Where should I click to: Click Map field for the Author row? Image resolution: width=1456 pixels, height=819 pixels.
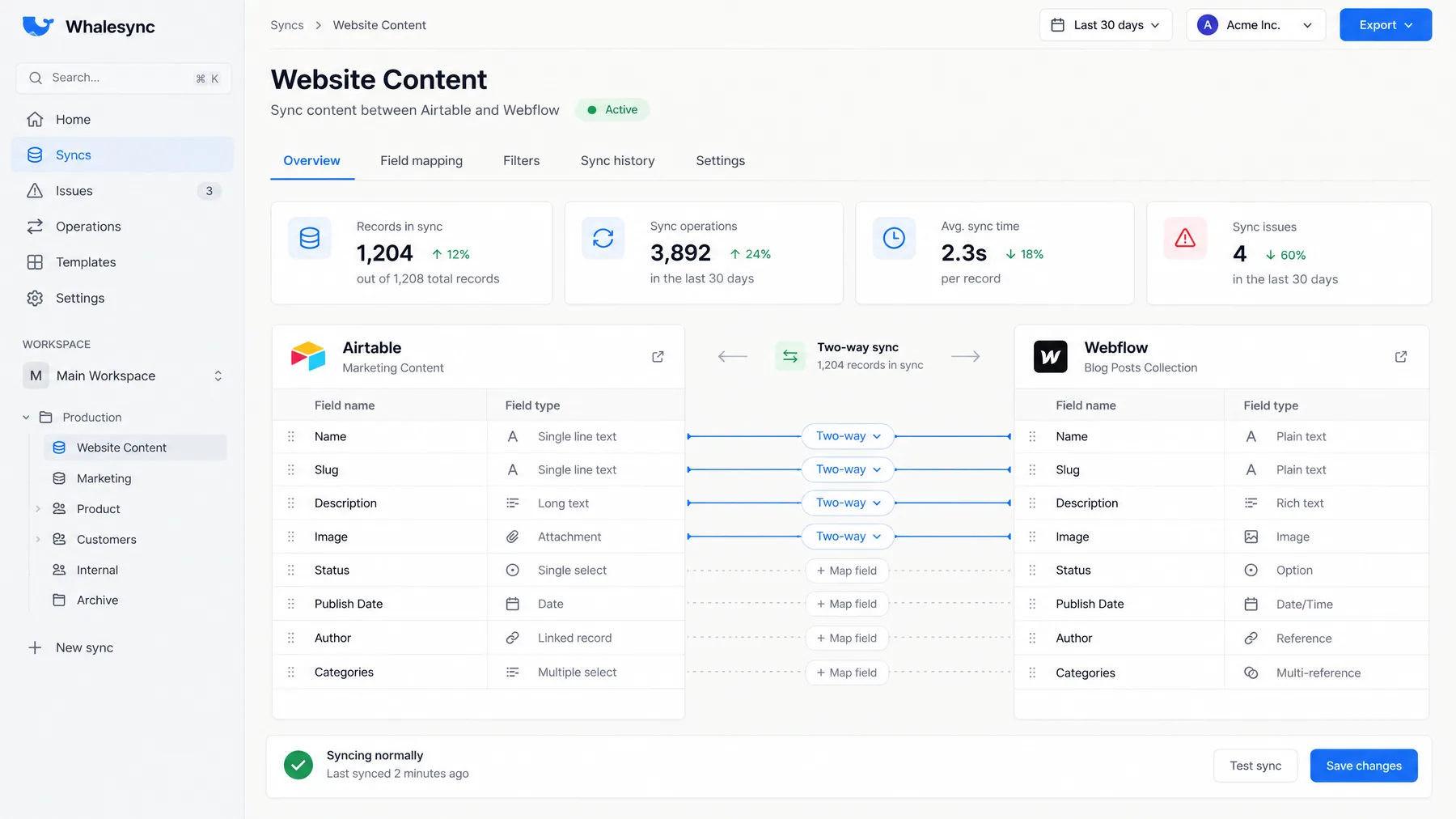pos(847,638)
